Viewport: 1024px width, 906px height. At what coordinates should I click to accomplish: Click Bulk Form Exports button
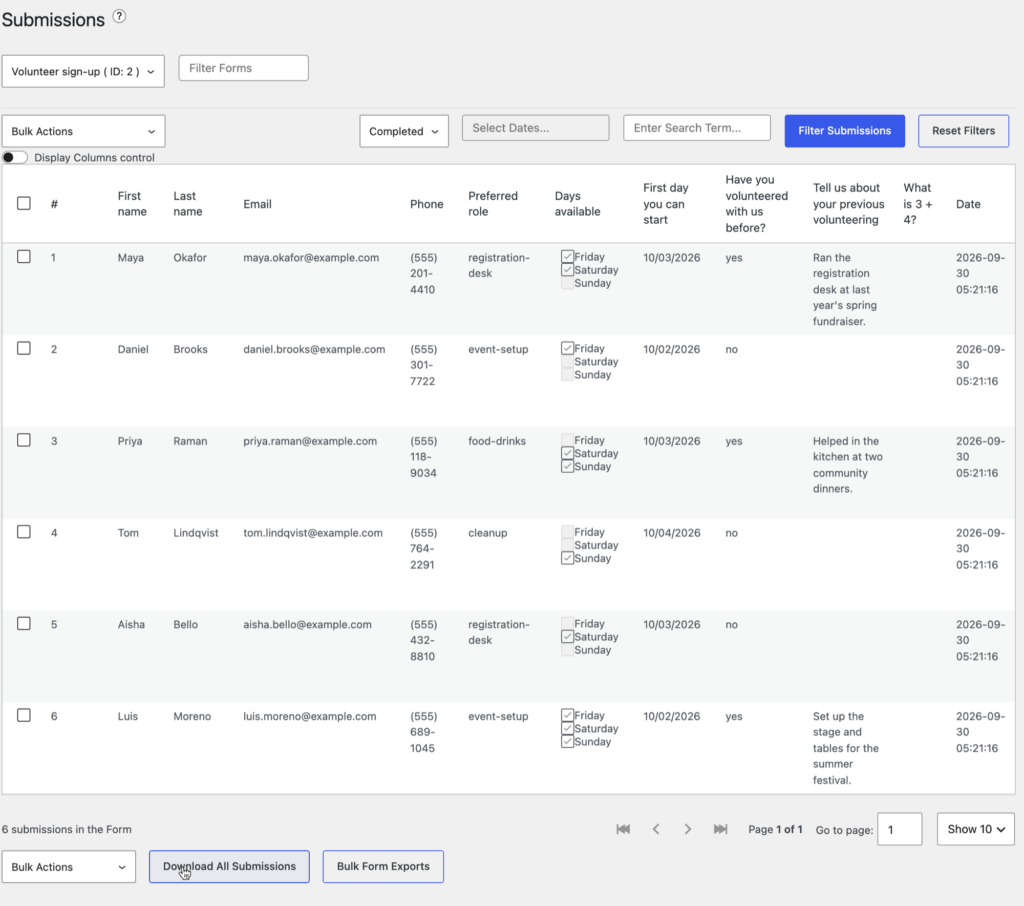(x=383, y=866)
